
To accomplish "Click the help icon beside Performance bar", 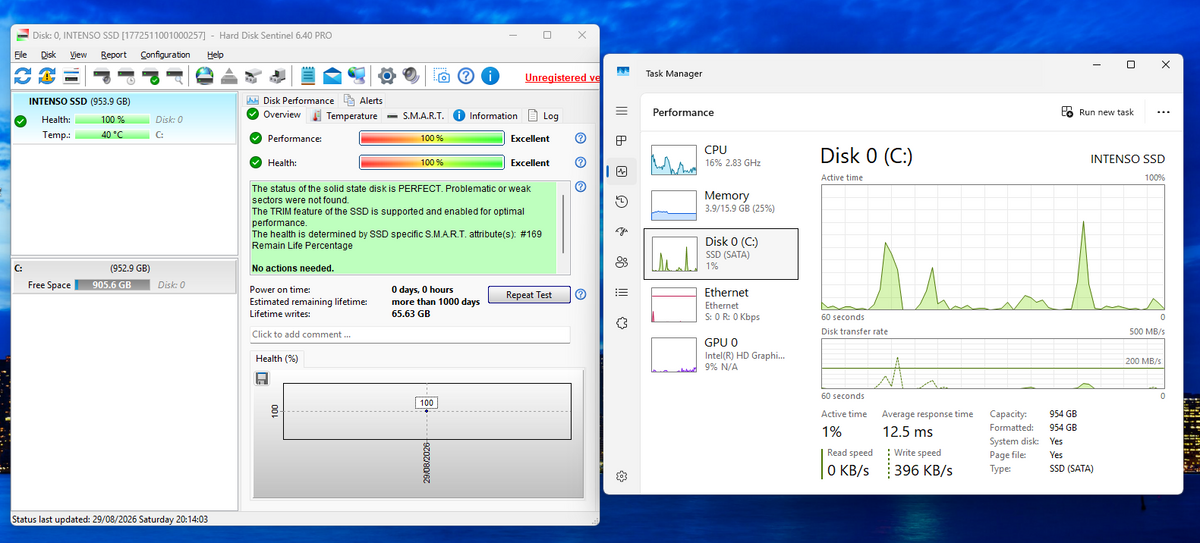I will point(580,139).
